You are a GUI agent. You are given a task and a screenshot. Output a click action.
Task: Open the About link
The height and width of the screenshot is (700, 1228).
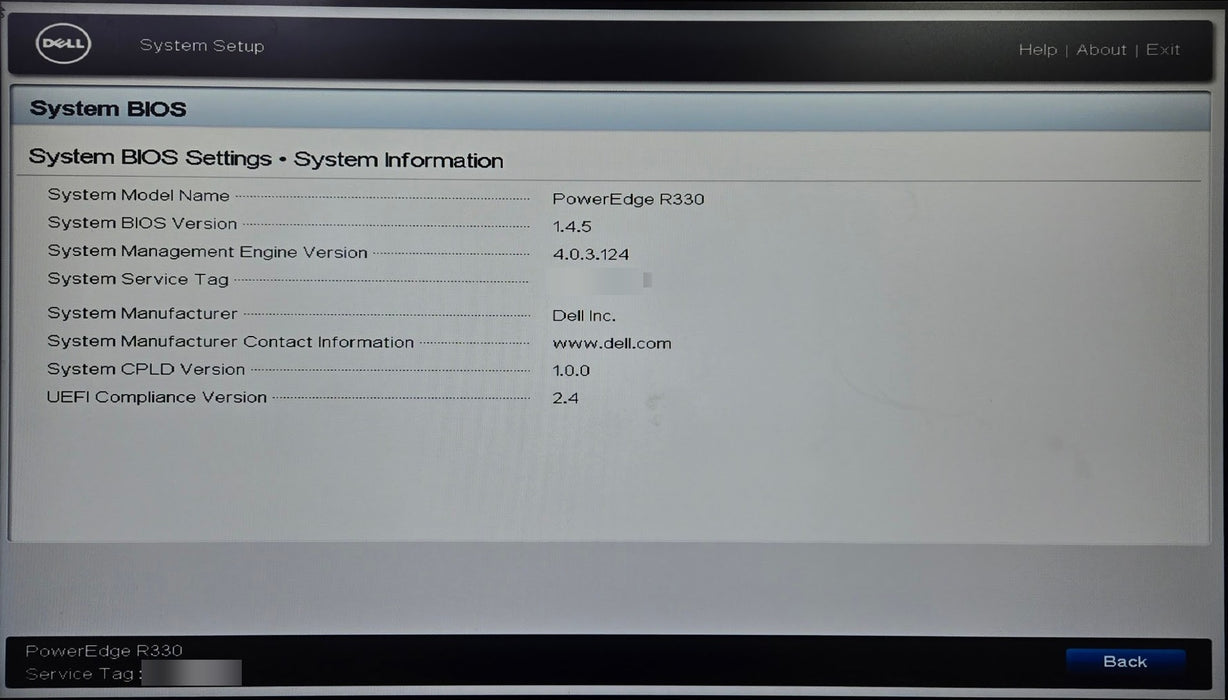click(1101, 50)
